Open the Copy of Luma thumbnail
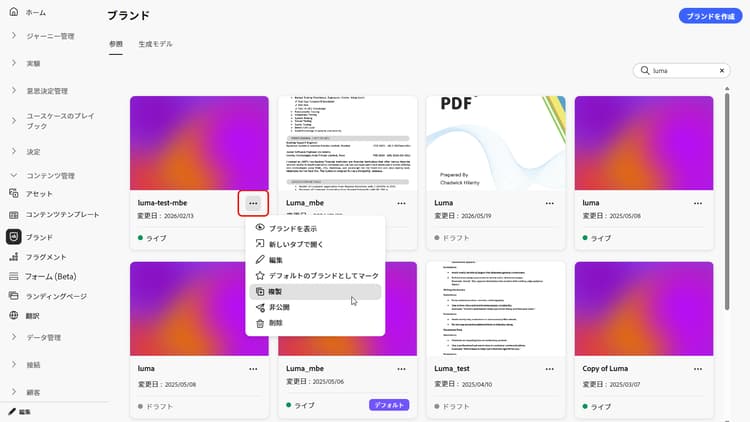Image resolution: width=750 pixels, height=422 pixels. coord(644,309)
